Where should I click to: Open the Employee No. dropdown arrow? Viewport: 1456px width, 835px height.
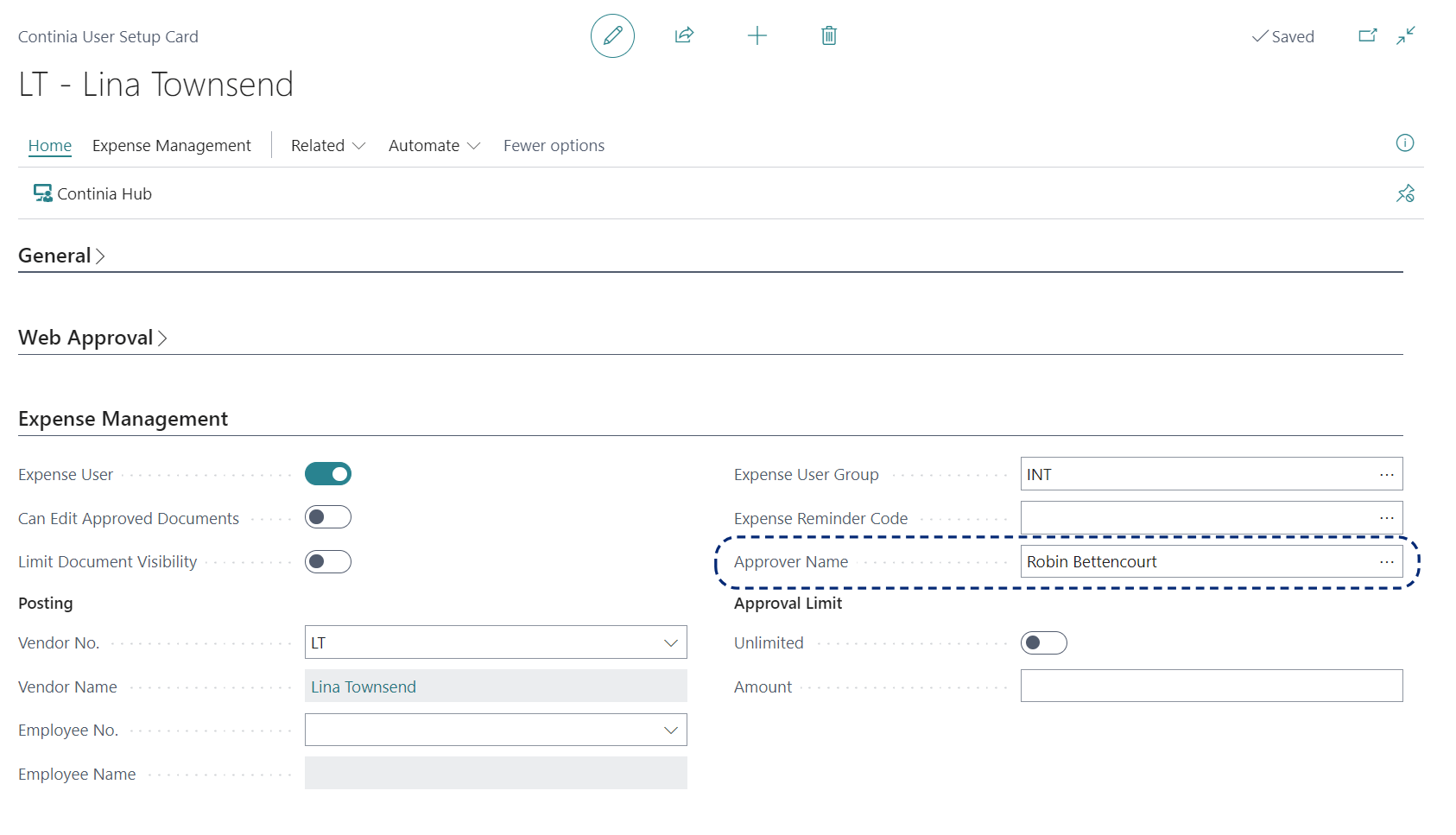[x=671, y=731]
